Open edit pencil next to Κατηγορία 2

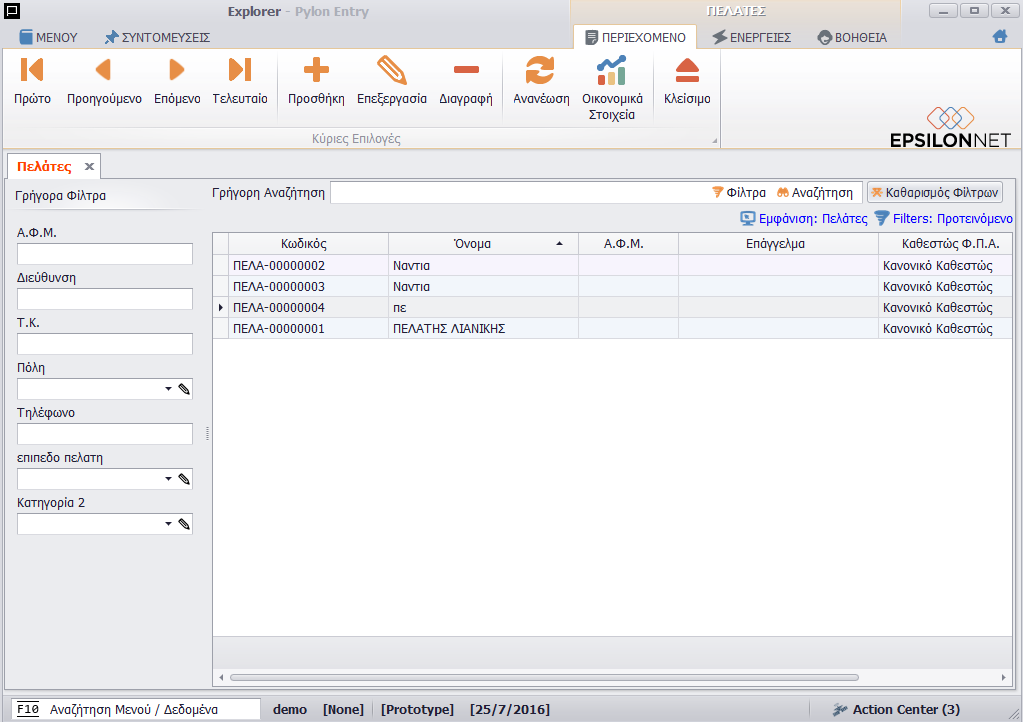click(184, 524)
